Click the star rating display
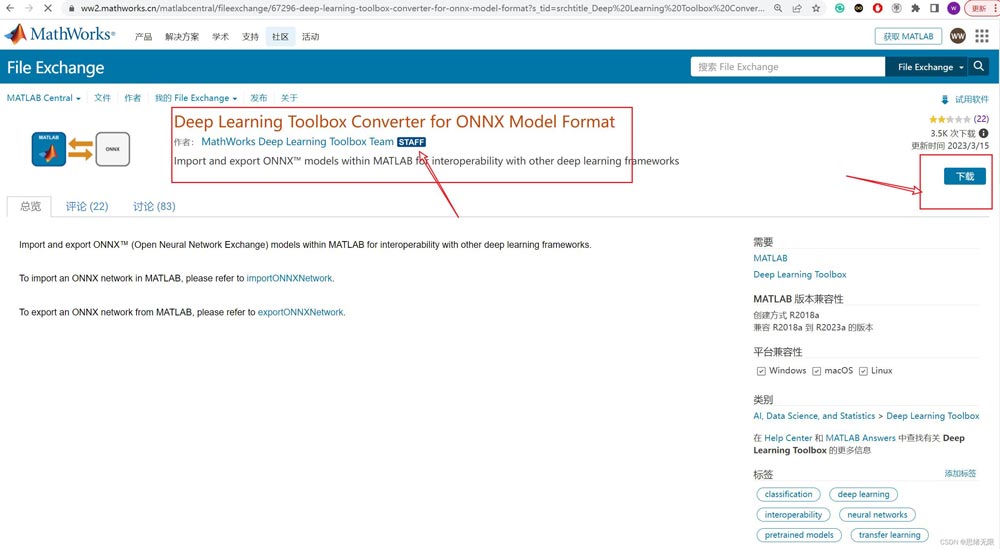Viewport: 1000px width, 549px height. [949, 119]
